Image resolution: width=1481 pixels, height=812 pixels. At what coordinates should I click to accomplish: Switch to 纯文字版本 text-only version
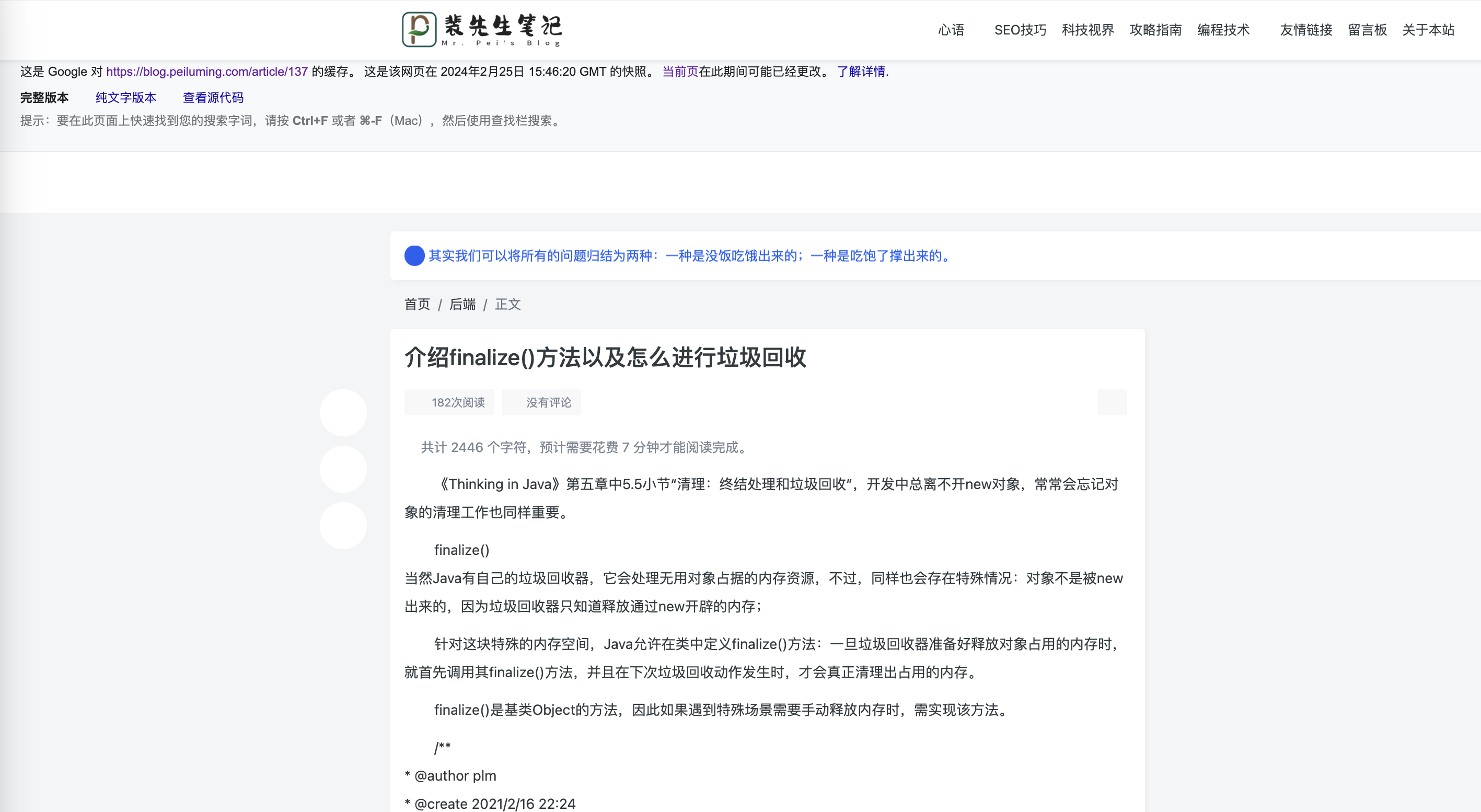click(125, 98)
